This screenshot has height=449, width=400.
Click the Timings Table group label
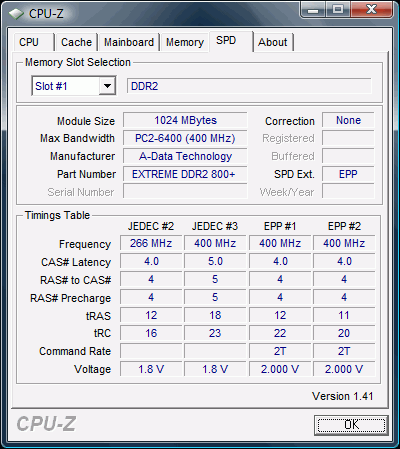[x=57, y=215]
